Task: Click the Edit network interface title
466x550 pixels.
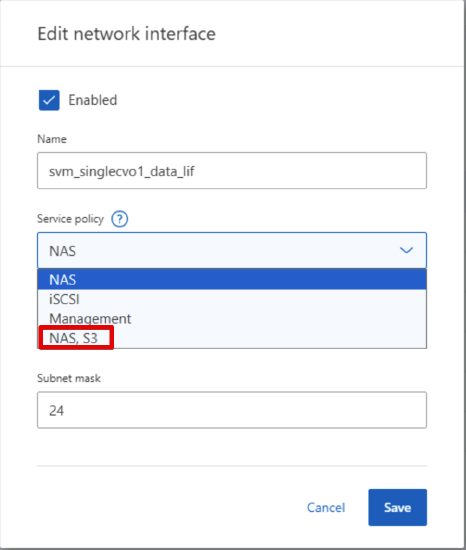Action: pos(127,34)
